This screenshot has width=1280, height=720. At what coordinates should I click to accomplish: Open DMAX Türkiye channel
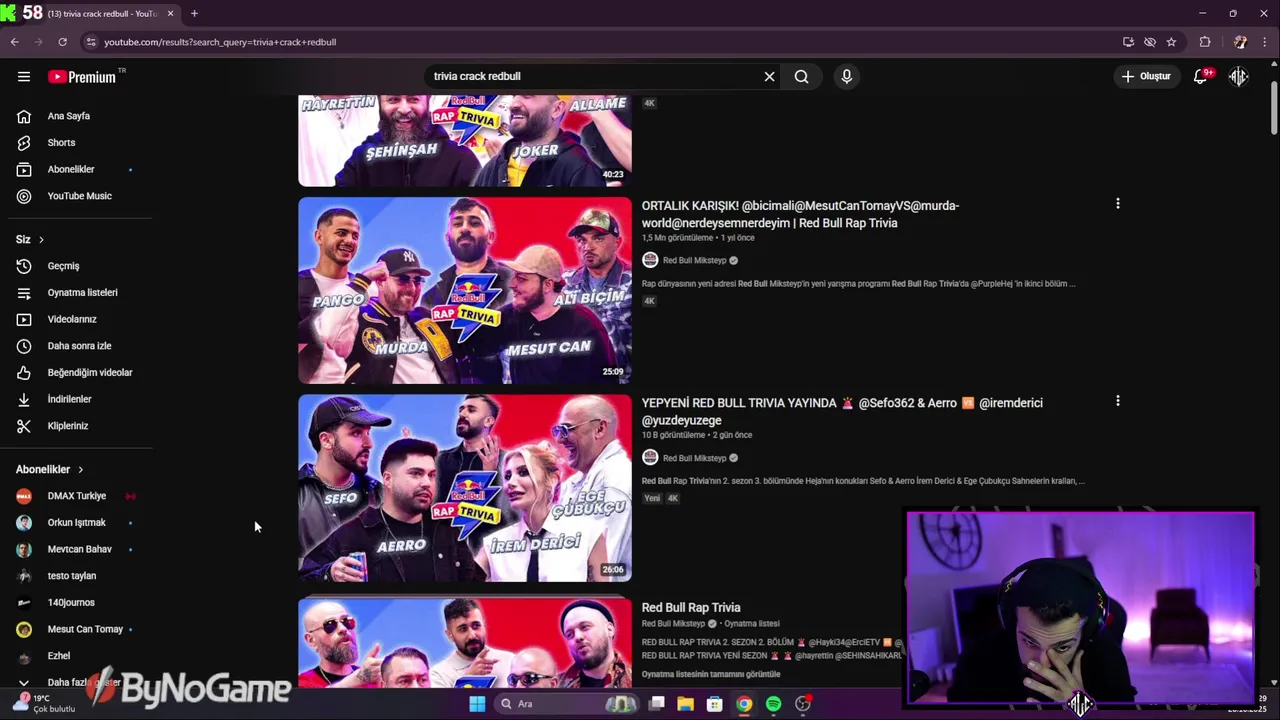(x=76, y=496)
